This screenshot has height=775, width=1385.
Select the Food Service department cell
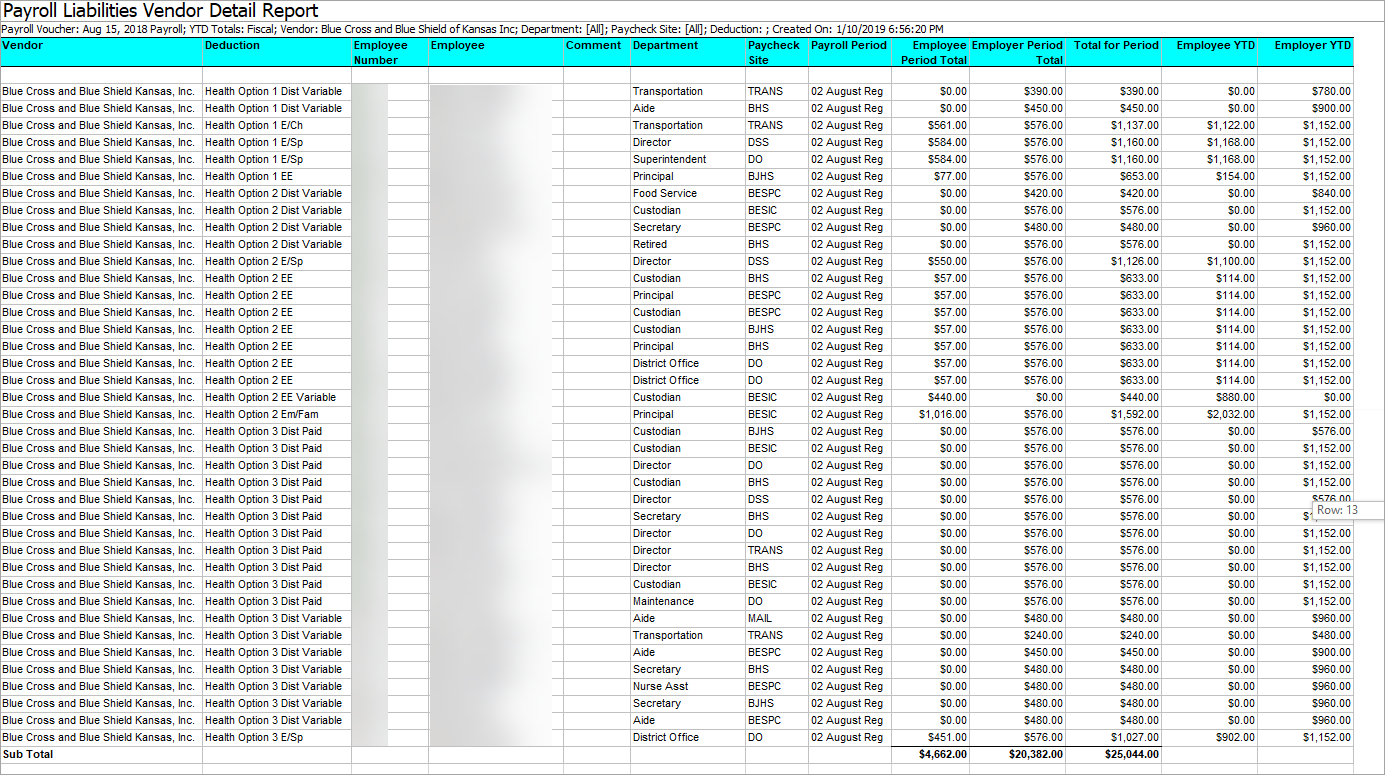pos(665,194)
